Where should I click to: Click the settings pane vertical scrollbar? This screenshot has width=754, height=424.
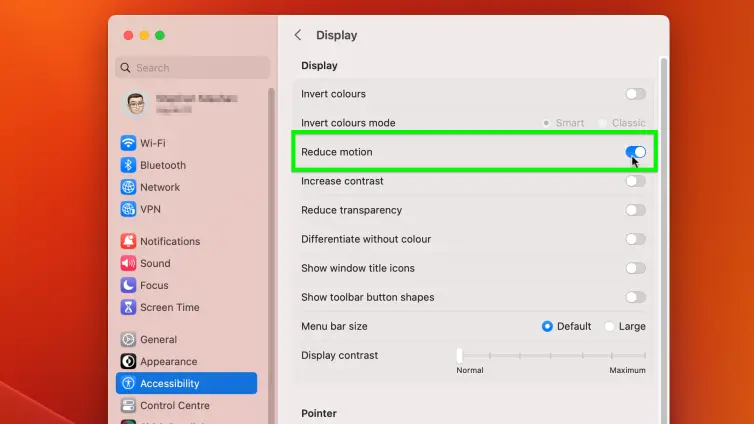tap(664, 240)
